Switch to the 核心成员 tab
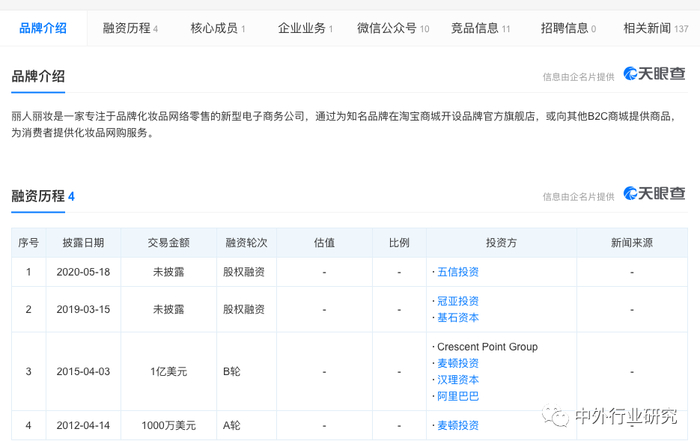 point(218,28)
